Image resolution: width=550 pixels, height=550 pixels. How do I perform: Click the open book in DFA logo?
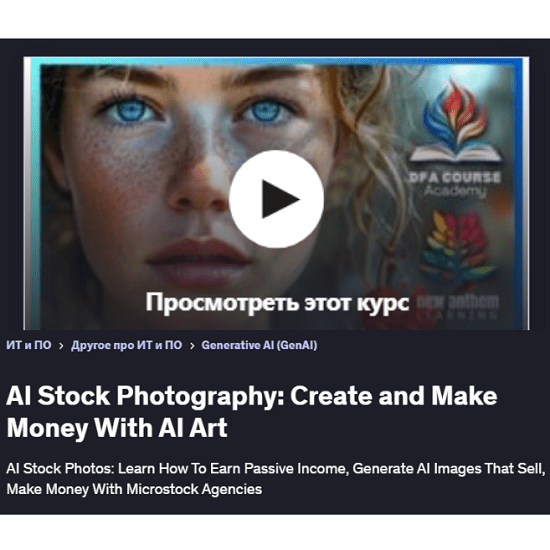coord(455,154)
